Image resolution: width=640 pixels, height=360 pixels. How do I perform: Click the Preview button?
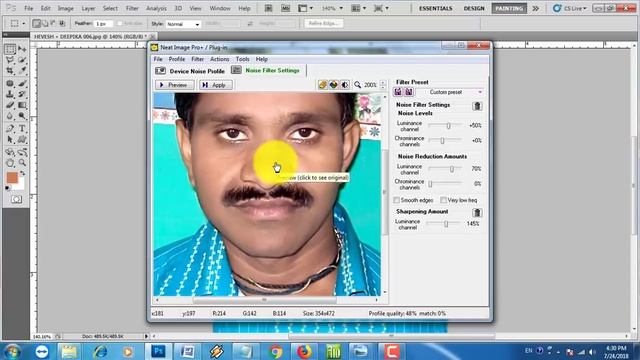(x=174, y=85)
